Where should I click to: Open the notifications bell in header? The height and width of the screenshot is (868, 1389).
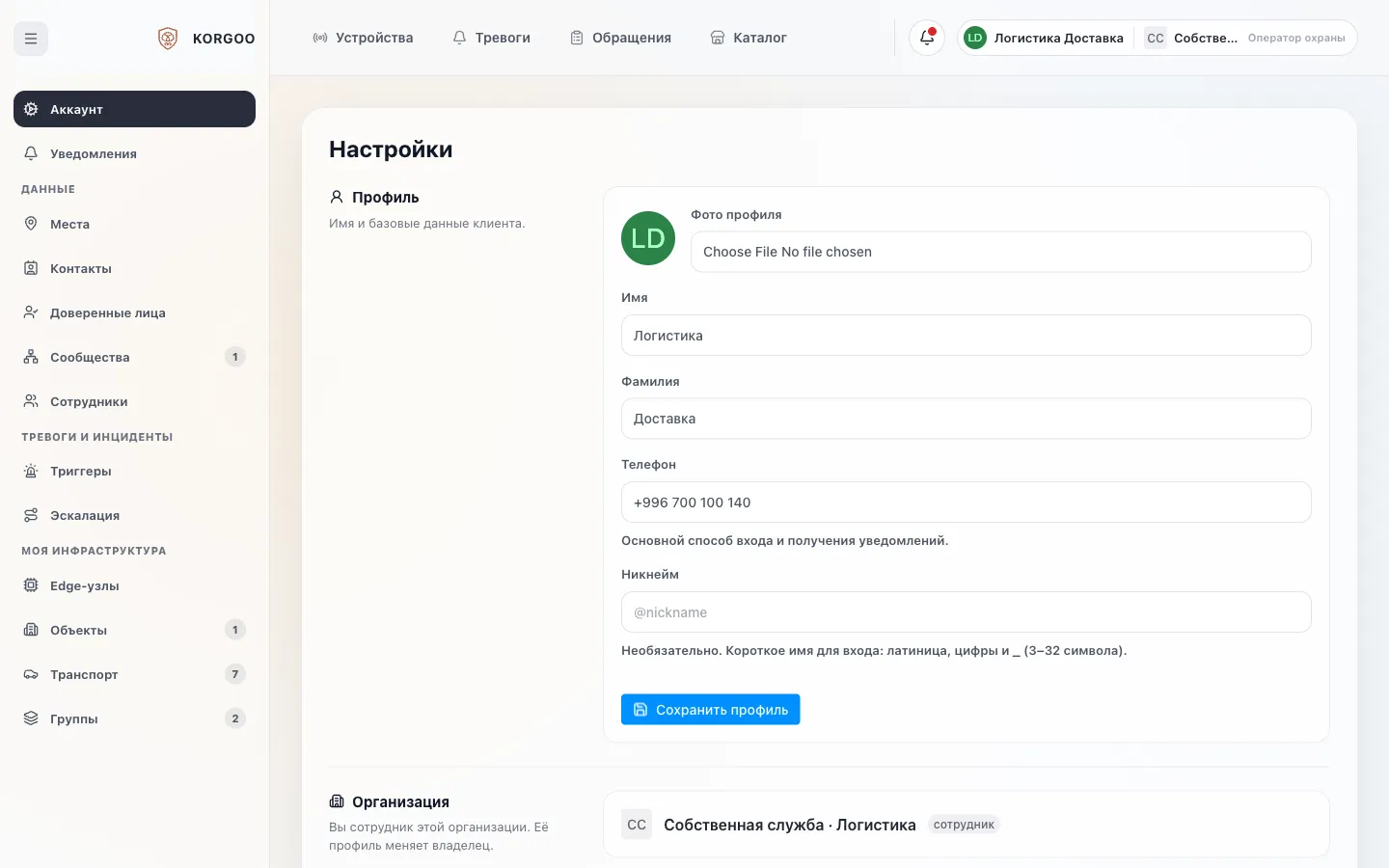927,39
